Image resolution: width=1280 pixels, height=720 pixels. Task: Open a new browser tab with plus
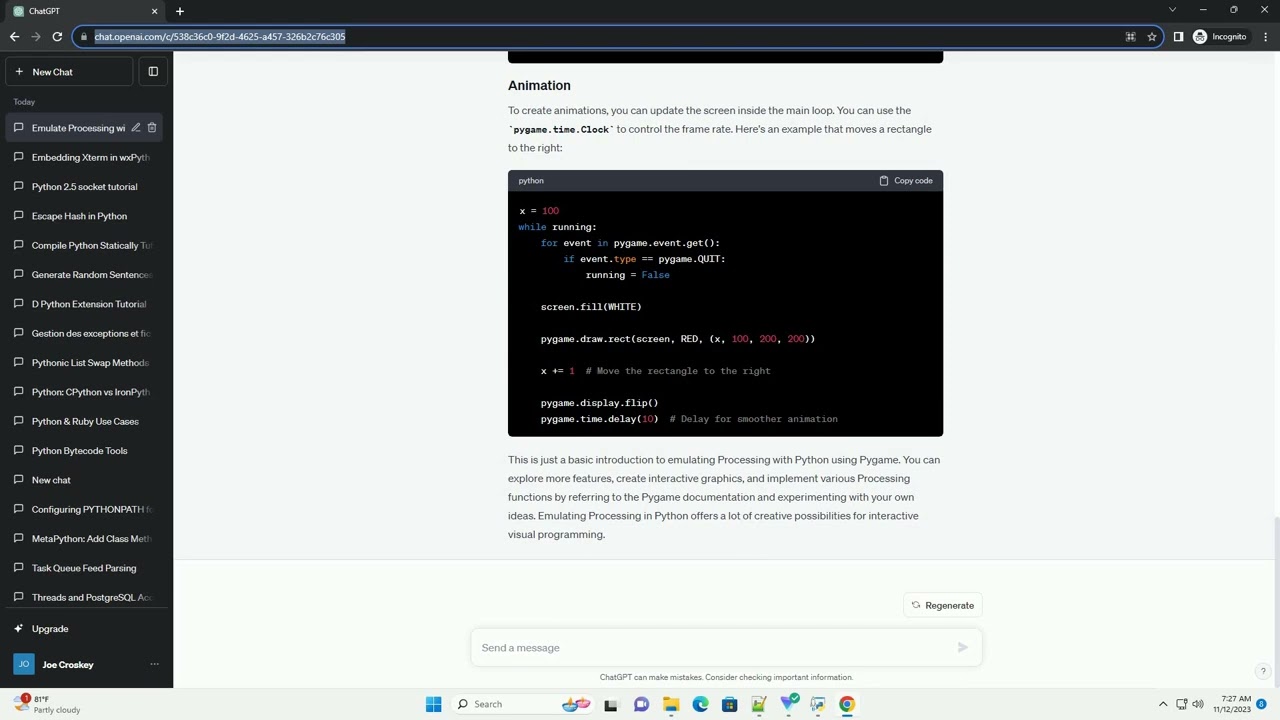point(180,11)
